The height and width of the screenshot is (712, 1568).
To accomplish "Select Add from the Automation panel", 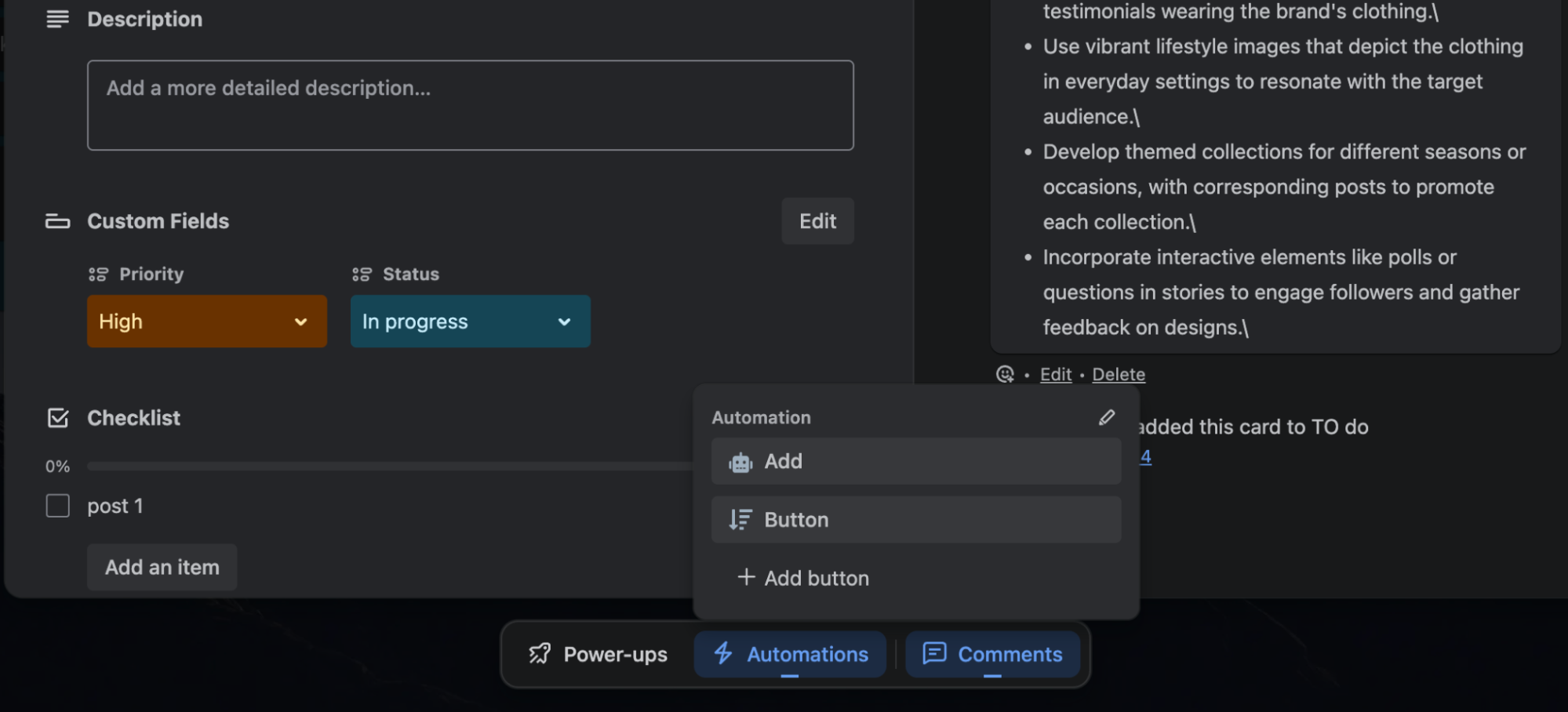I will (915, 462).
